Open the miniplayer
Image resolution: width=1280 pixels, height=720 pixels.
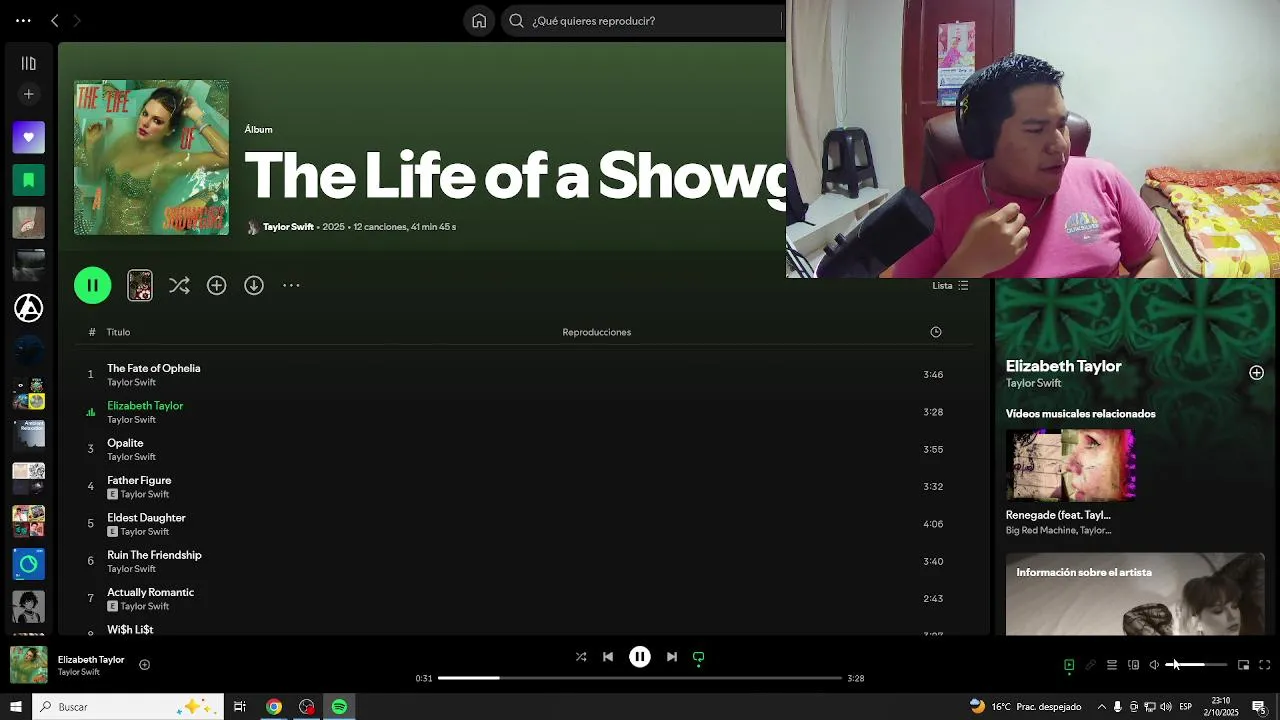pos(1243,665)
